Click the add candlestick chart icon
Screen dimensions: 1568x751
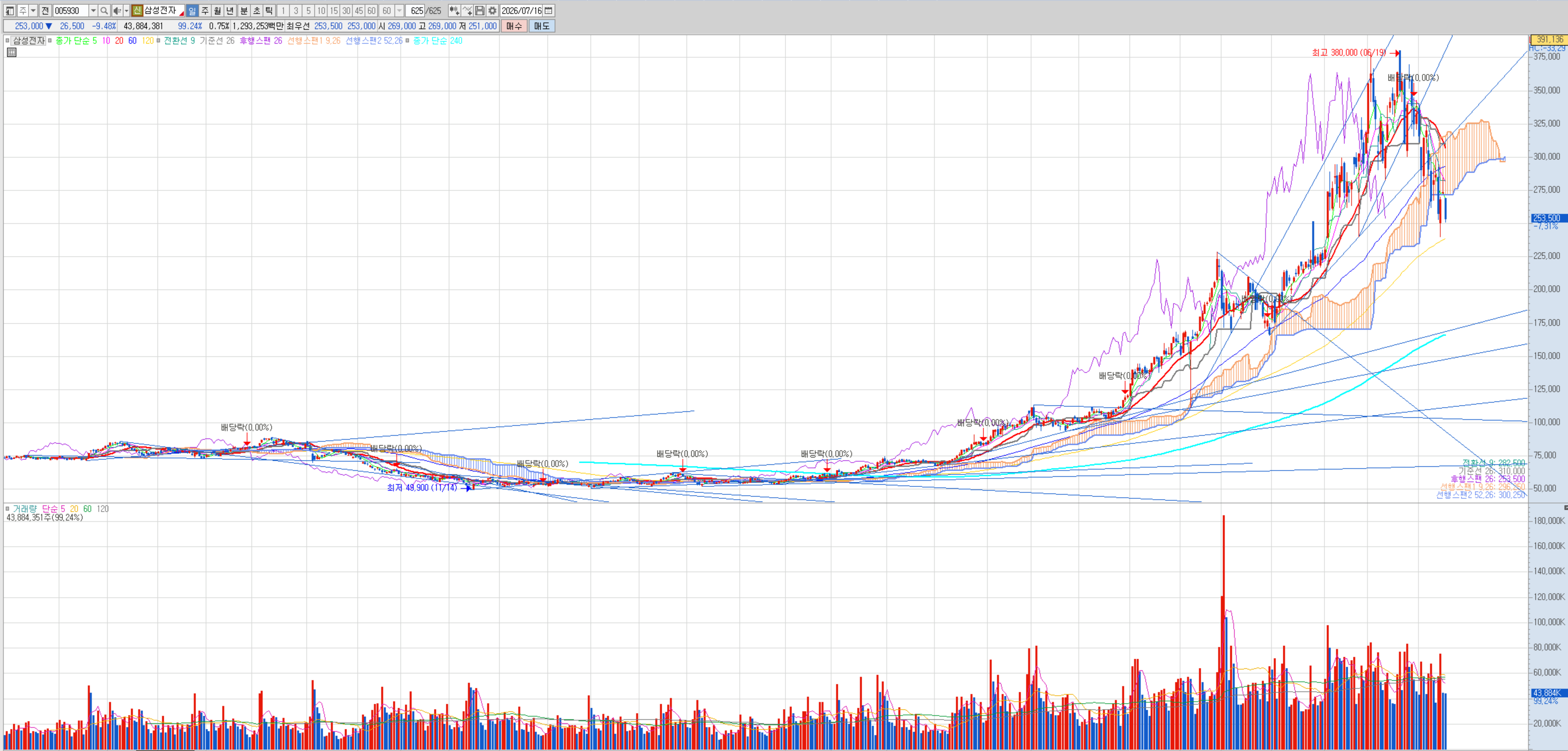click(454, 11)
